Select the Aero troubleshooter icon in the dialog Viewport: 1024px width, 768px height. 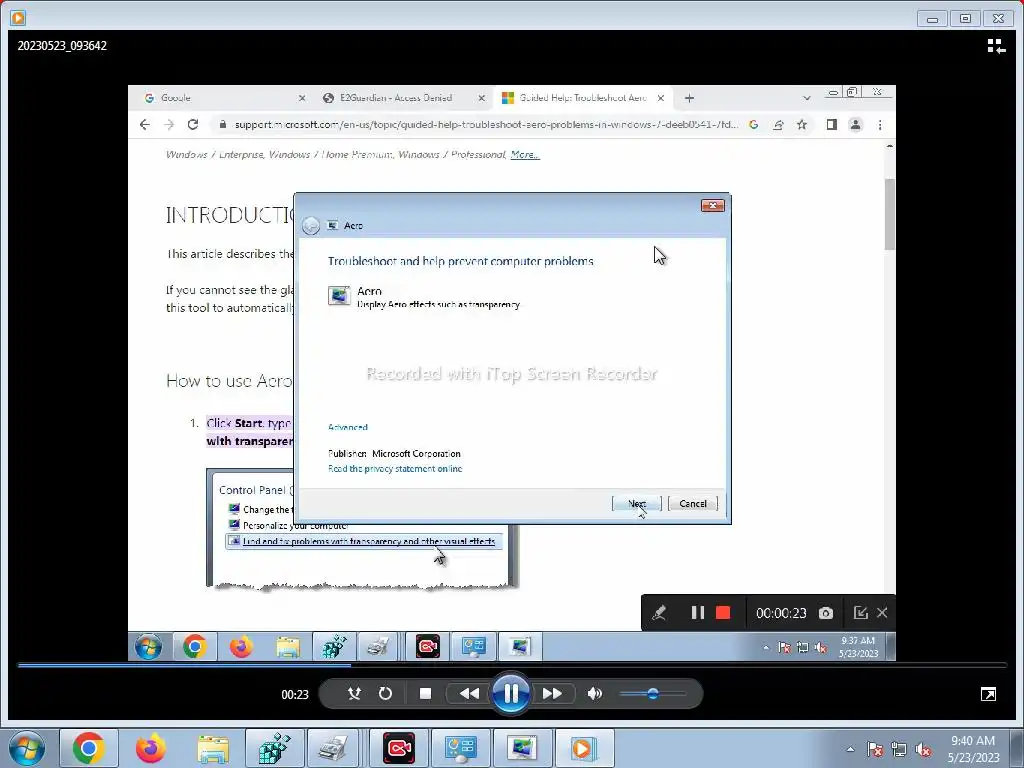pos(339,296)
